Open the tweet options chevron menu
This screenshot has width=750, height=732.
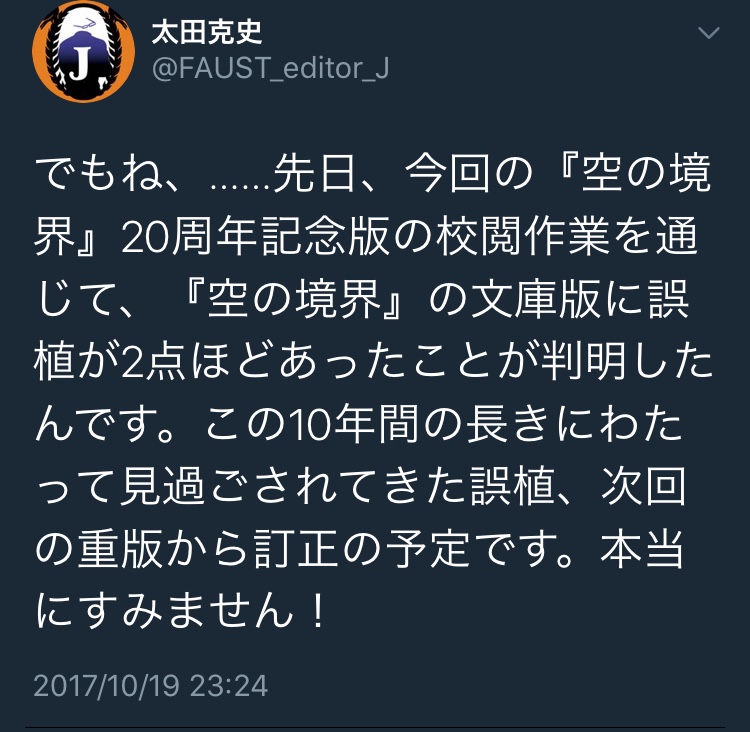point(709,33)
